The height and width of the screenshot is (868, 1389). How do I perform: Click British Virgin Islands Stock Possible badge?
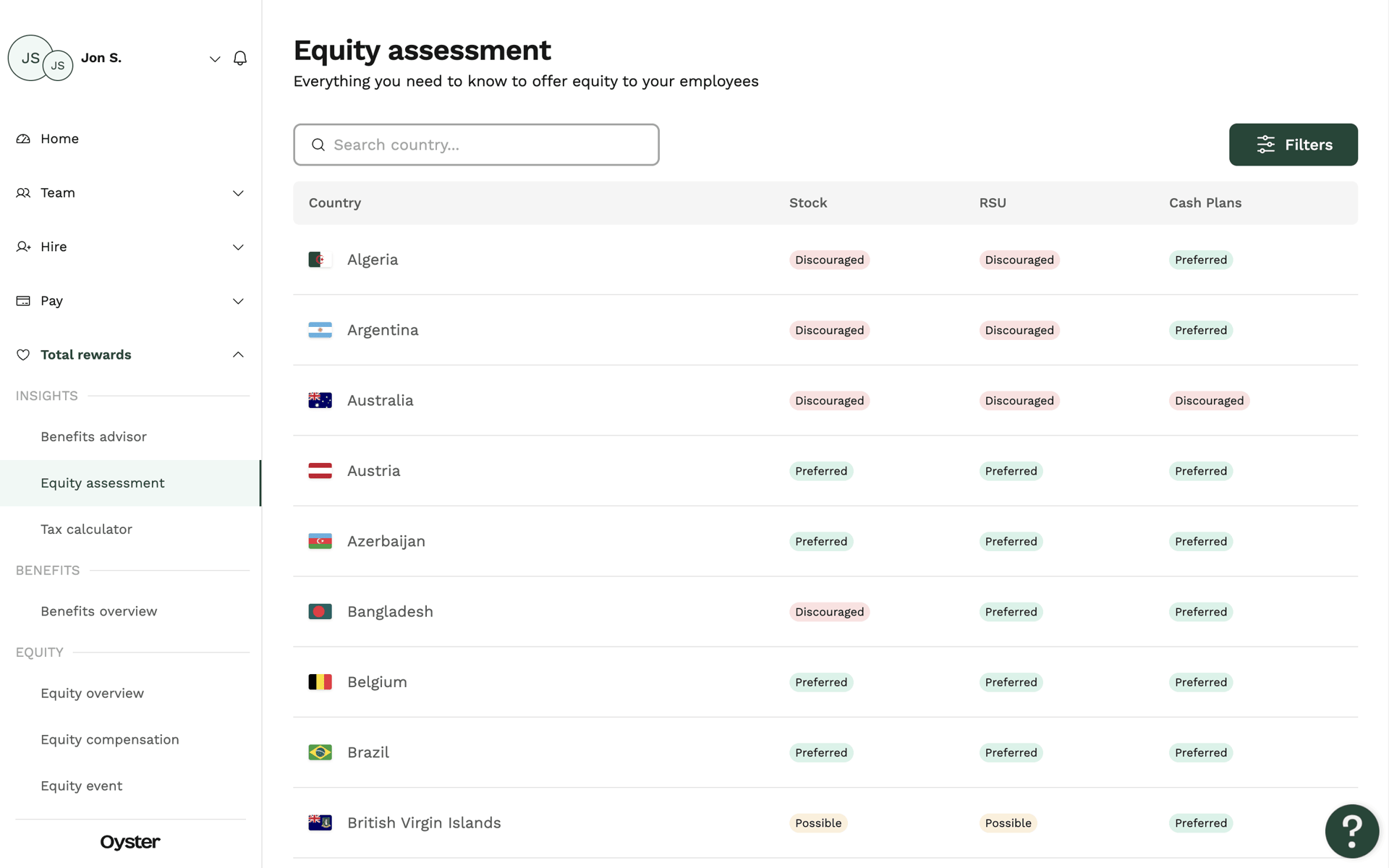click(x=818, y=823)
